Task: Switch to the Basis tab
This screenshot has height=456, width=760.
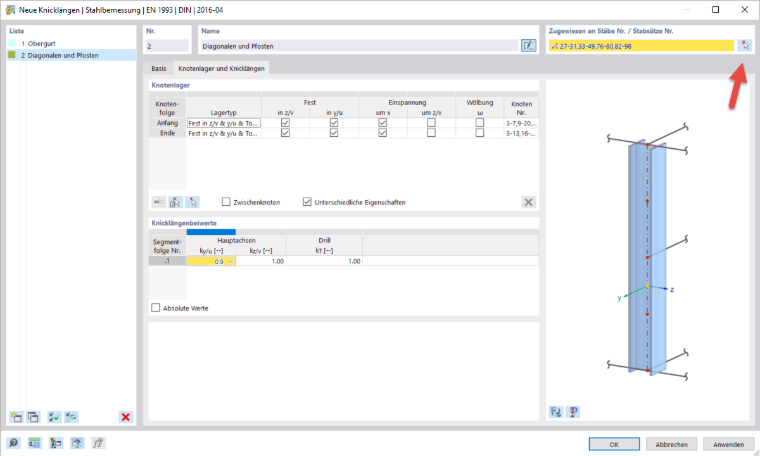Action: tap(158, 68)
